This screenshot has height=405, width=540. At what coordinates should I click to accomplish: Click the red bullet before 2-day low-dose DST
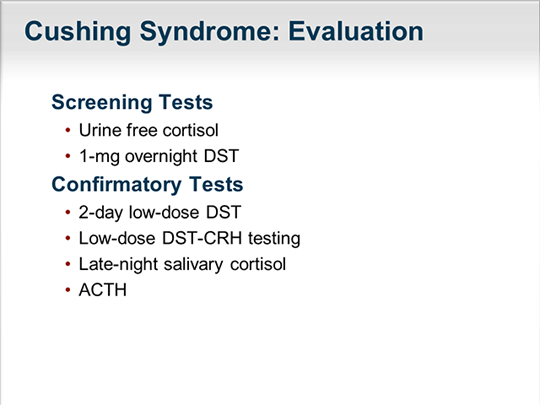point(68,212)
